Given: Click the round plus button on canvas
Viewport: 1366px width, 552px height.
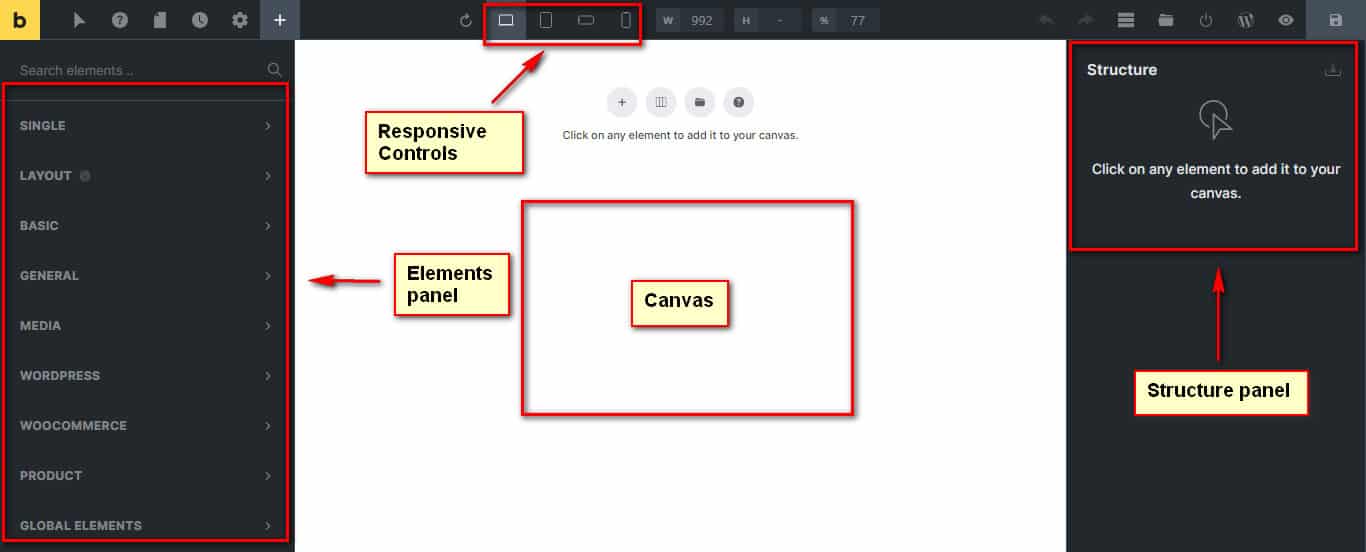Looking at the screenshot, I should click(621, 102).
